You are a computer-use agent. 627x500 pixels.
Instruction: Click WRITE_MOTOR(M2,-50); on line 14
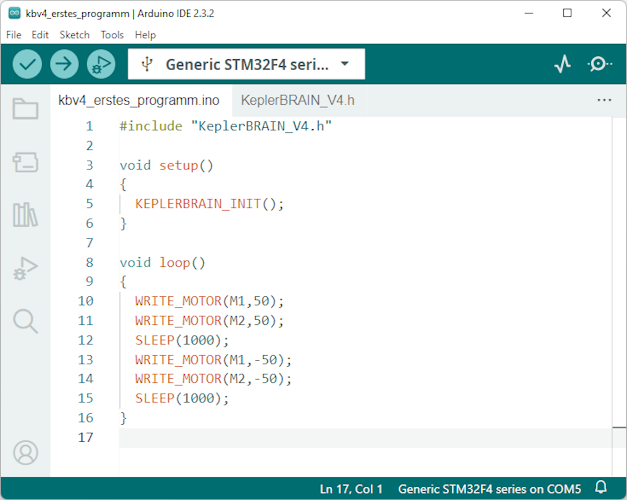point(213,378)
